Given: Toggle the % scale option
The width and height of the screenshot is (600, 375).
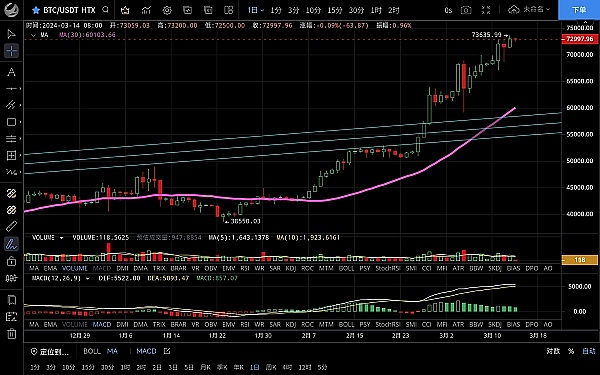Looking at the screenshot, I should (x=571, y=351).
